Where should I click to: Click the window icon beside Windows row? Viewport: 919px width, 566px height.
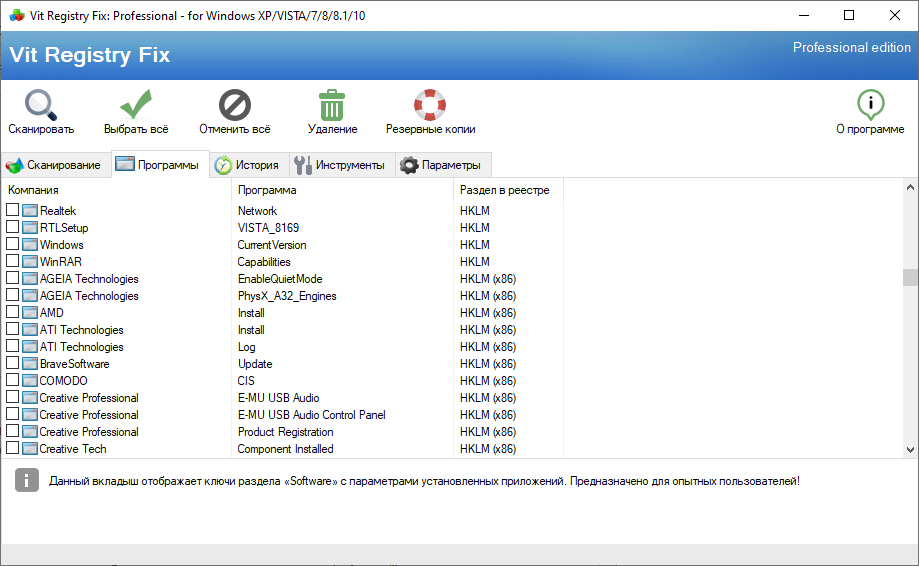point(30,244)
